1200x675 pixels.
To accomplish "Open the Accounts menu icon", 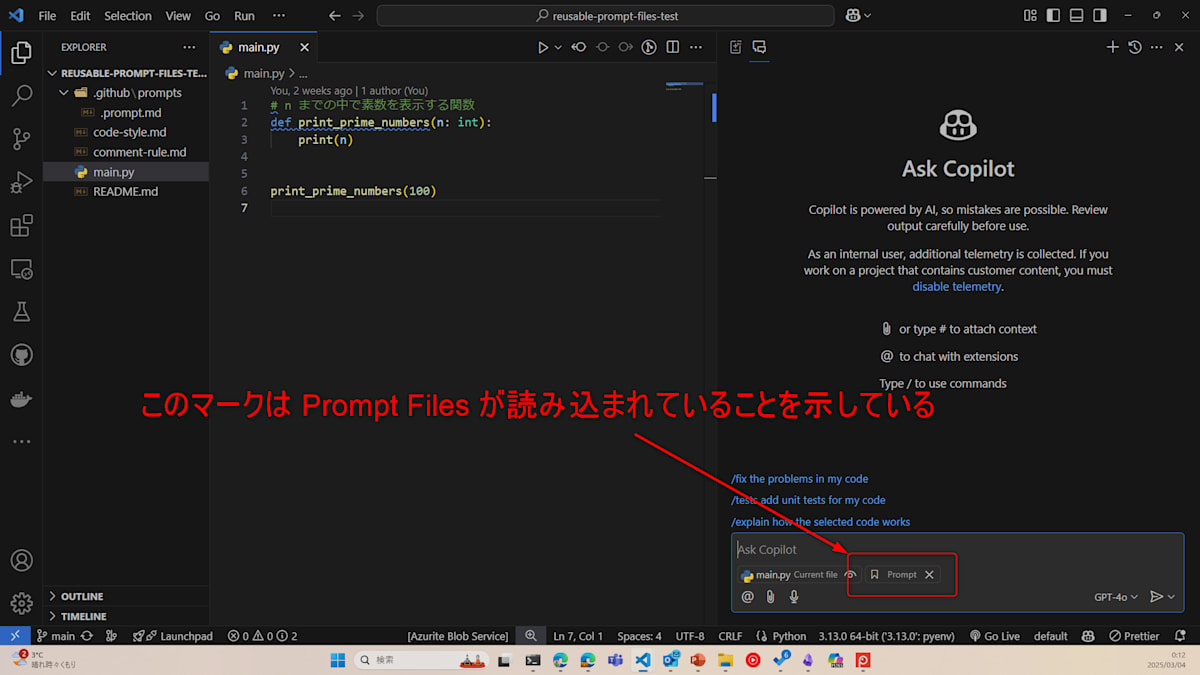I will pyautogui.click(x=21, y=560).
